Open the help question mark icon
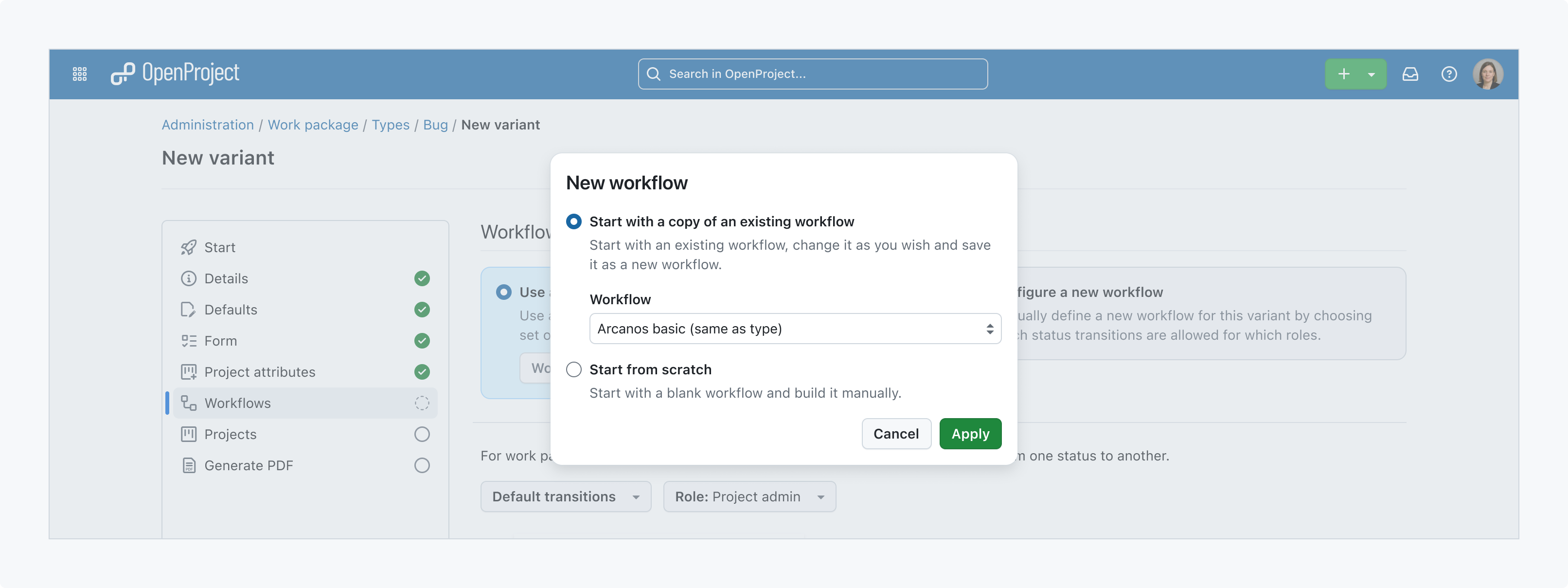The width and height of the screenshot is (1568, 588). [1449, 74]
